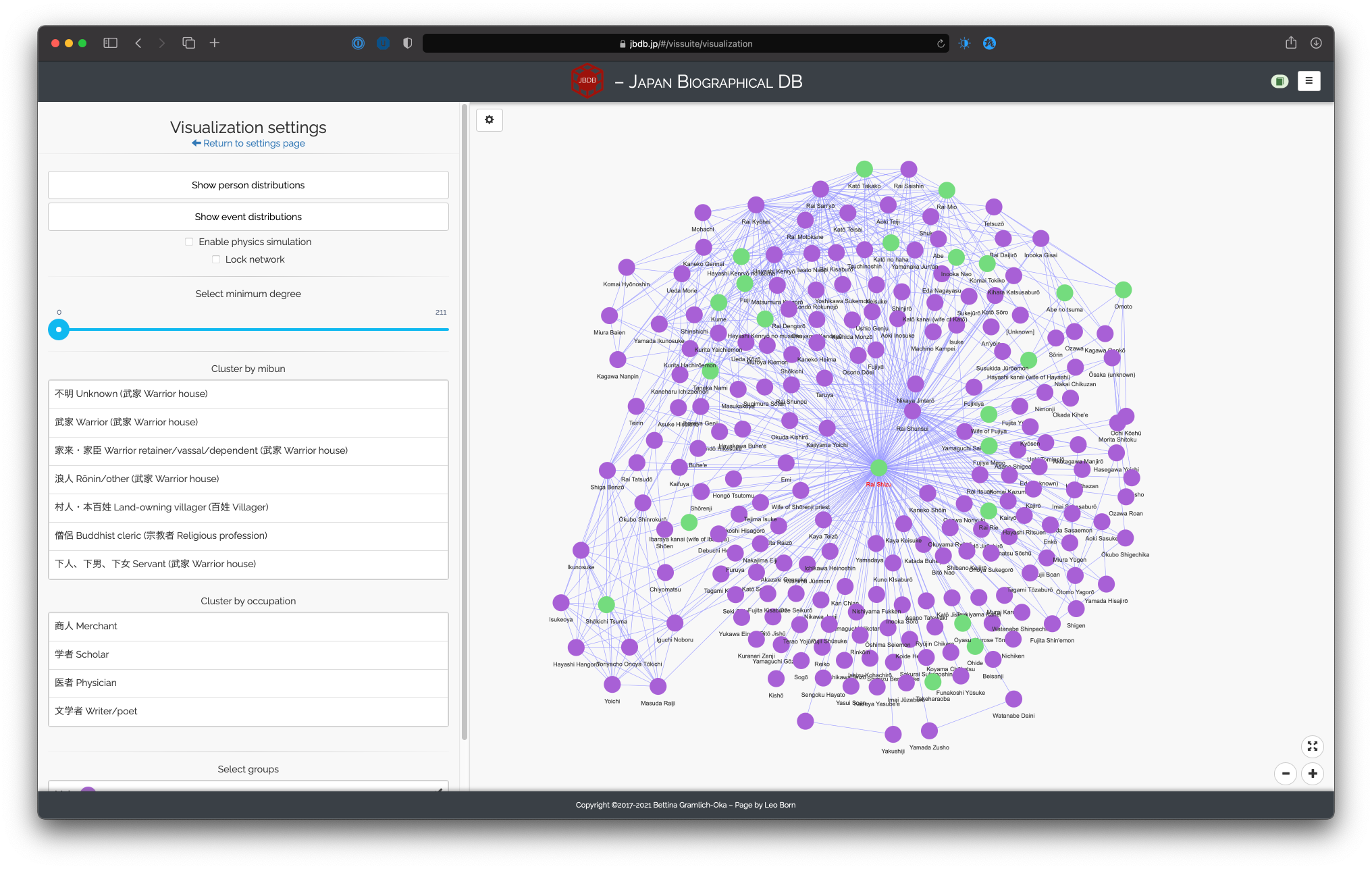
Task: Enable physics simulation checkbox
Action: [x=189, y=242]
